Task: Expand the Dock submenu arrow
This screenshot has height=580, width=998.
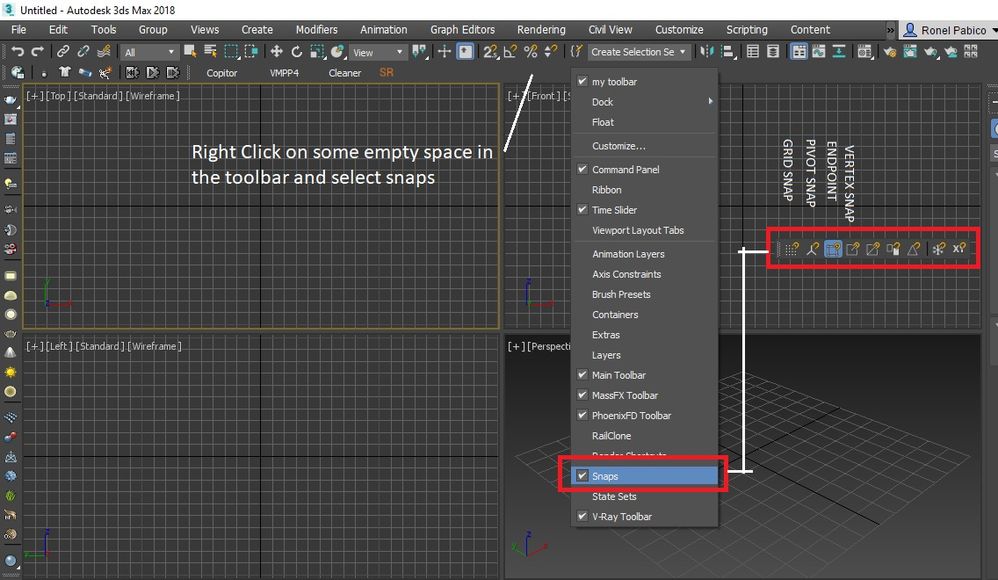Action: click(710, 101)
